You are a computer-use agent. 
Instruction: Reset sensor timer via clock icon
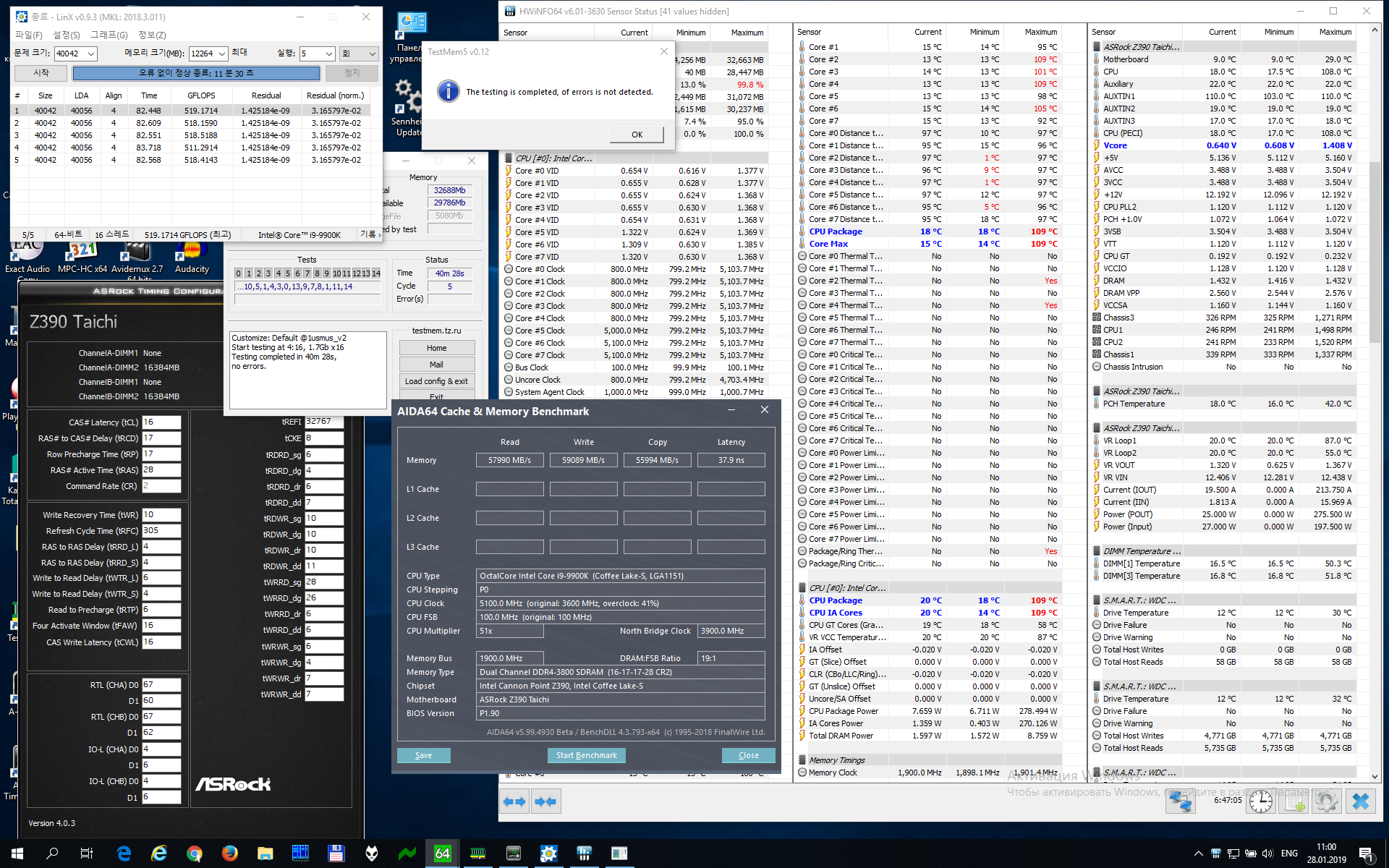click(1260, 801)
